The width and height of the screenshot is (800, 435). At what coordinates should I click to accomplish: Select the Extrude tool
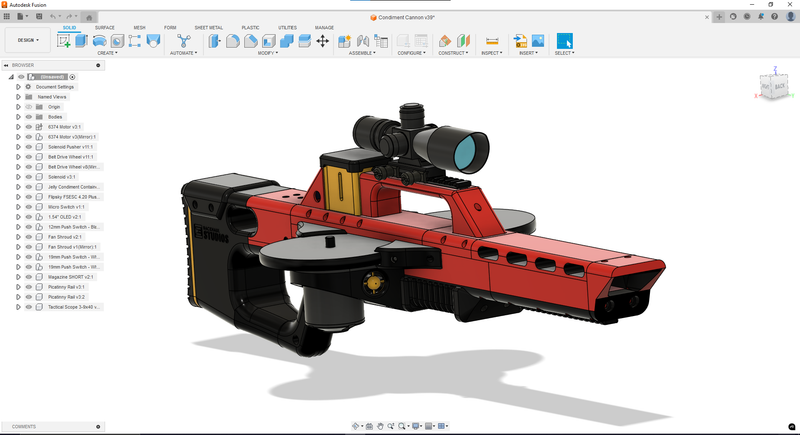click(x=81, y=41)
